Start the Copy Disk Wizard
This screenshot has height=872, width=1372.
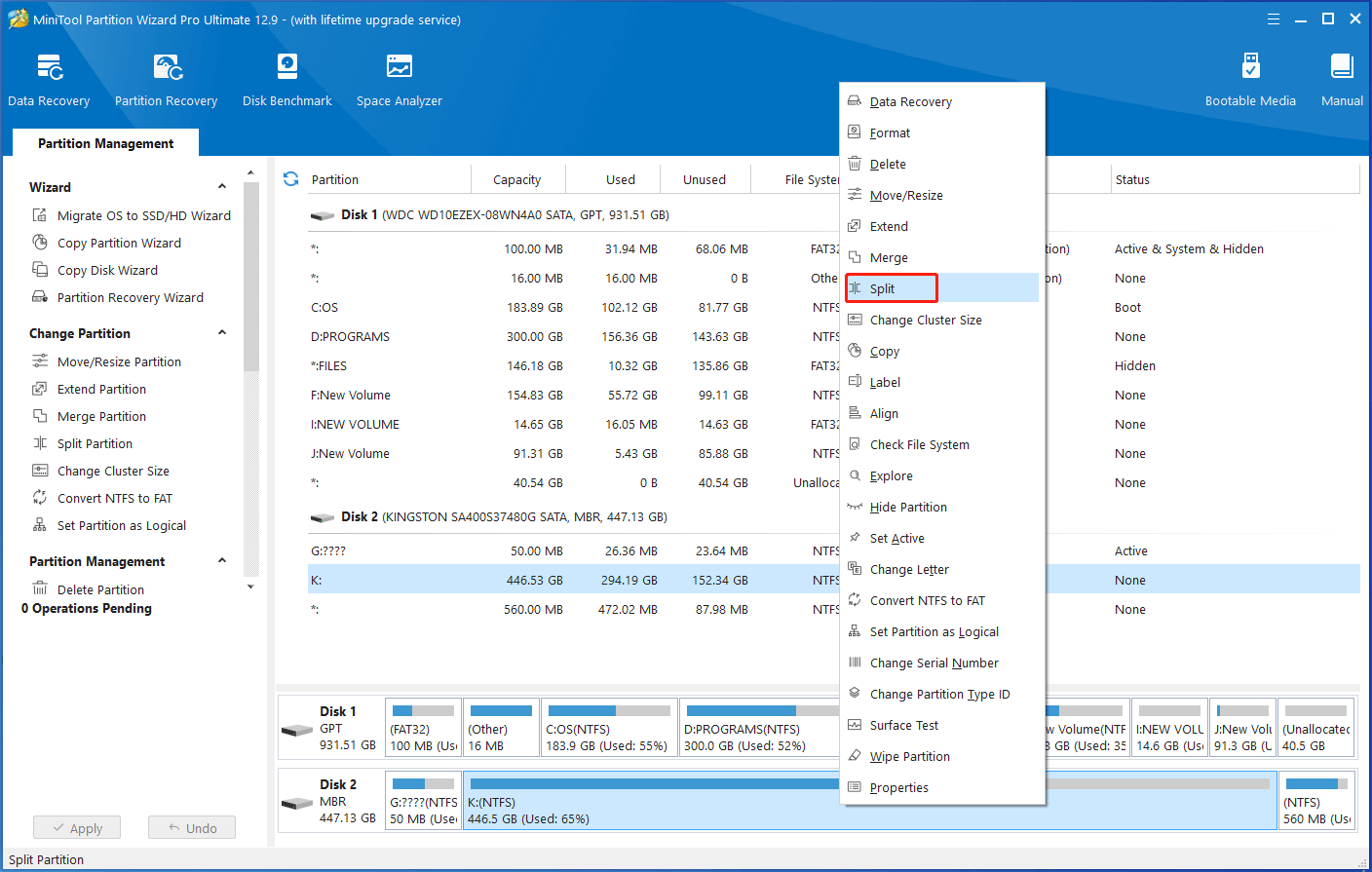coord(95,270)
